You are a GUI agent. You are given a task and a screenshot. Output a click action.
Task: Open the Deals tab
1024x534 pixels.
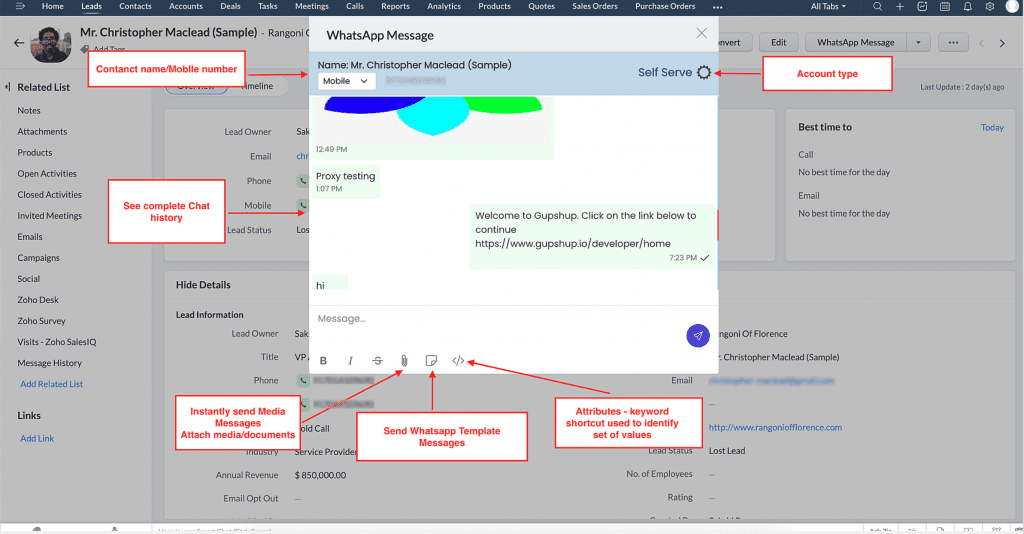click(x=231, y=7)
